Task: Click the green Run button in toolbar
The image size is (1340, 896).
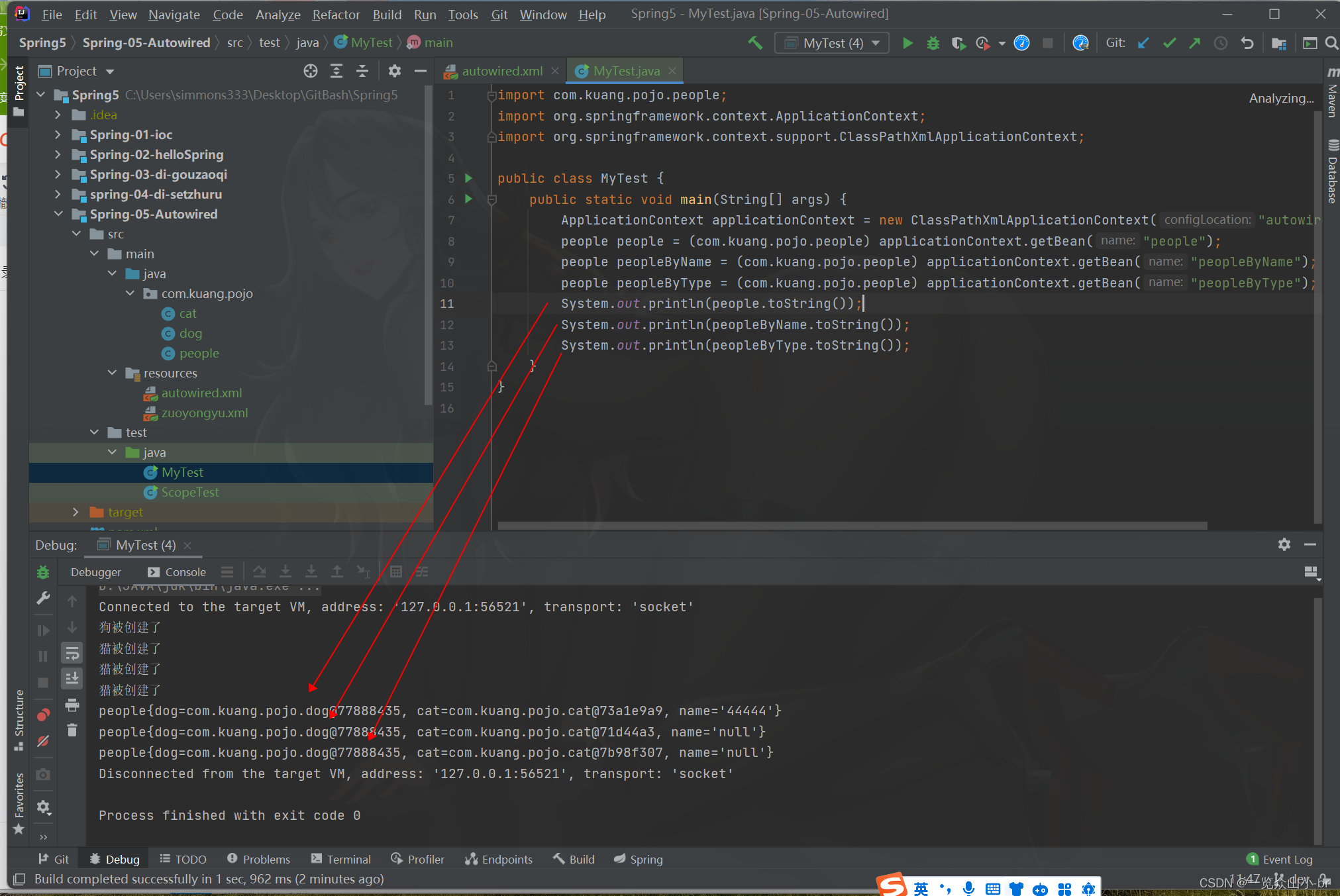Action: click(907, 43)
